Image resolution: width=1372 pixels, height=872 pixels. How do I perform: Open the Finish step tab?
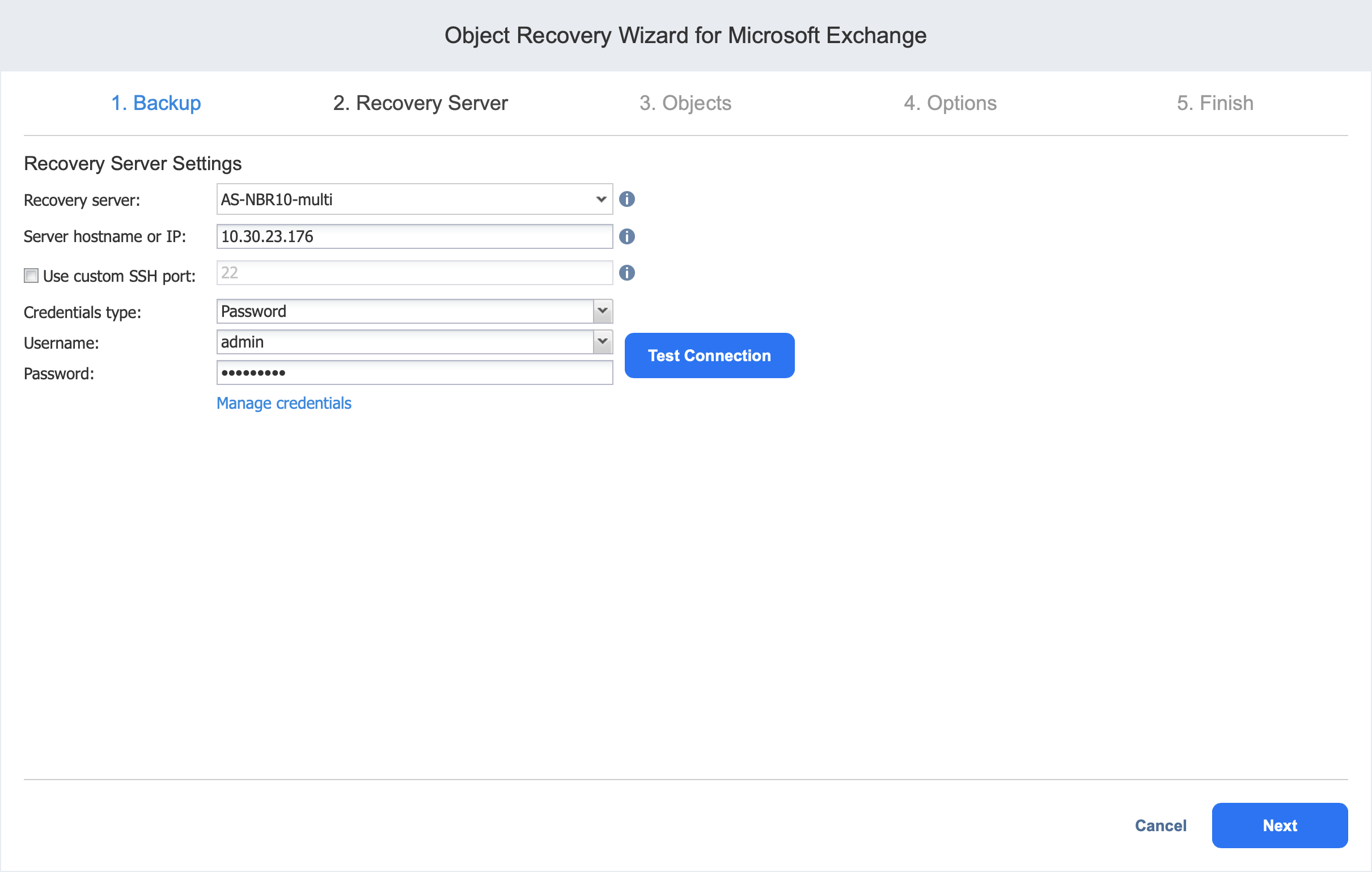click(1215, 103)
